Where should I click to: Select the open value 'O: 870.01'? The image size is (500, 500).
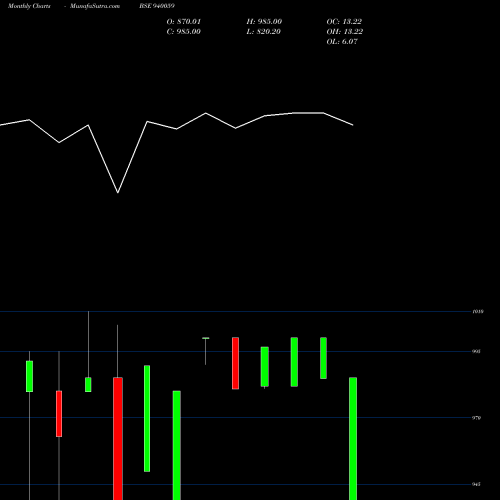coord(184,22)
